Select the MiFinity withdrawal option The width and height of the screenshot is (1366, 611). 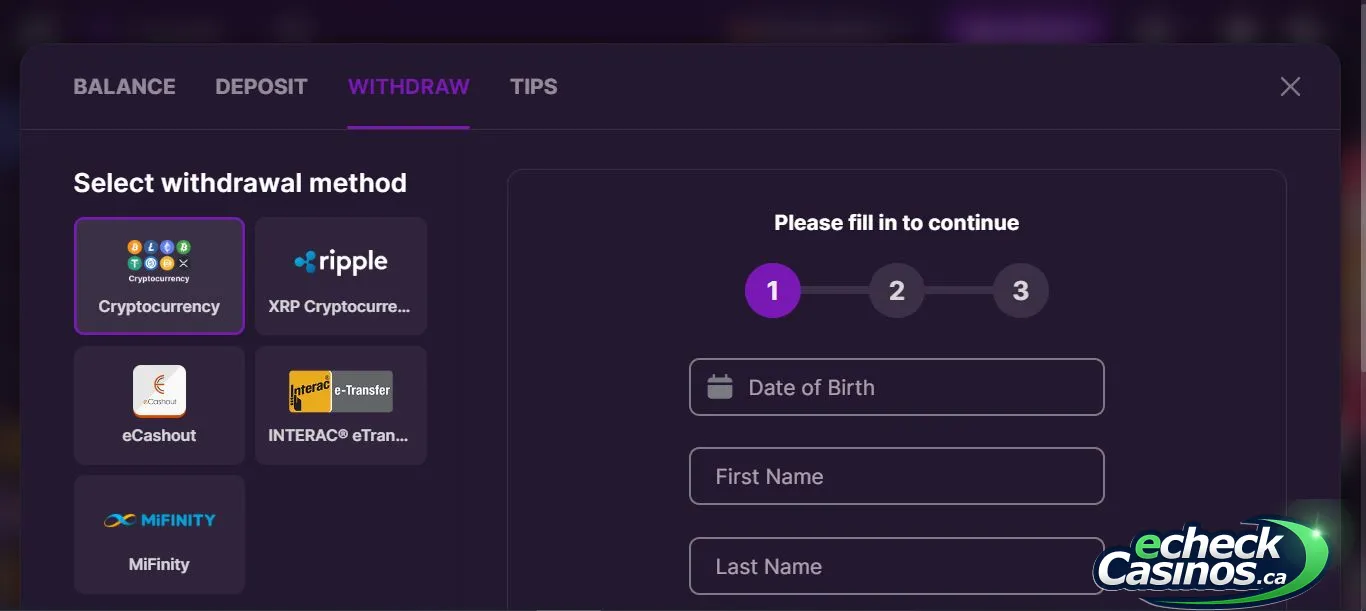pos(159,534)
